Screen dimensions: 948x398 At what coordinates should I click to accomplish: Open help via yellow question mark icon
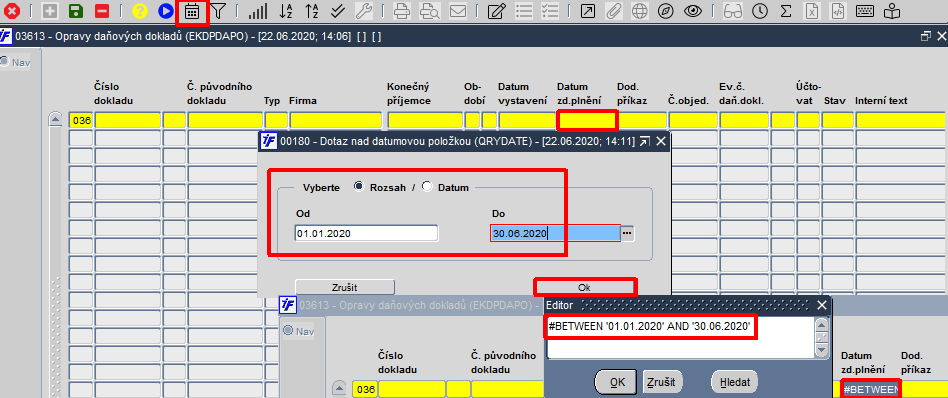click(x=140, y=11)
